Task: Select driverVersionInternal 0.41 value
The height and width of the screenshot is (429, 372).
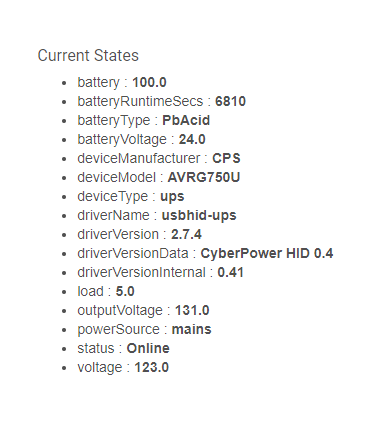Action: [230, 272]
